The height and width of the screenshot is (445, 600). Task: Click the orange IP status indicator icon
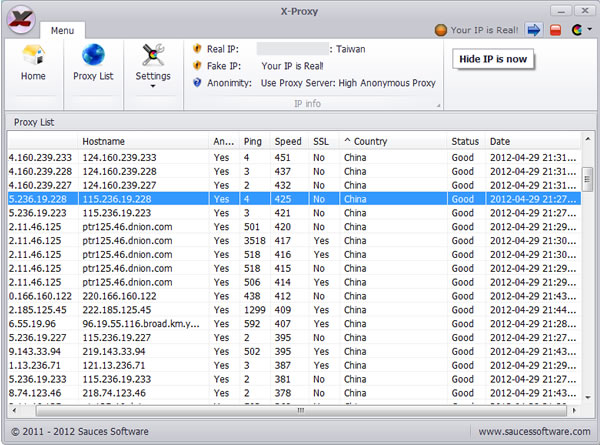tap(440, 30)
